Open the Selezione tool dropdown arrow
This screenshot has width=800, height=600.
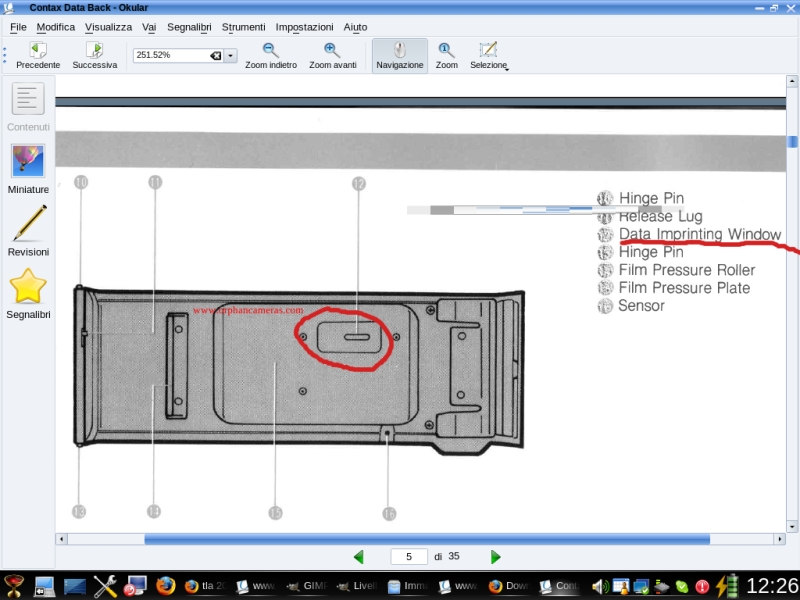[506, 68]
